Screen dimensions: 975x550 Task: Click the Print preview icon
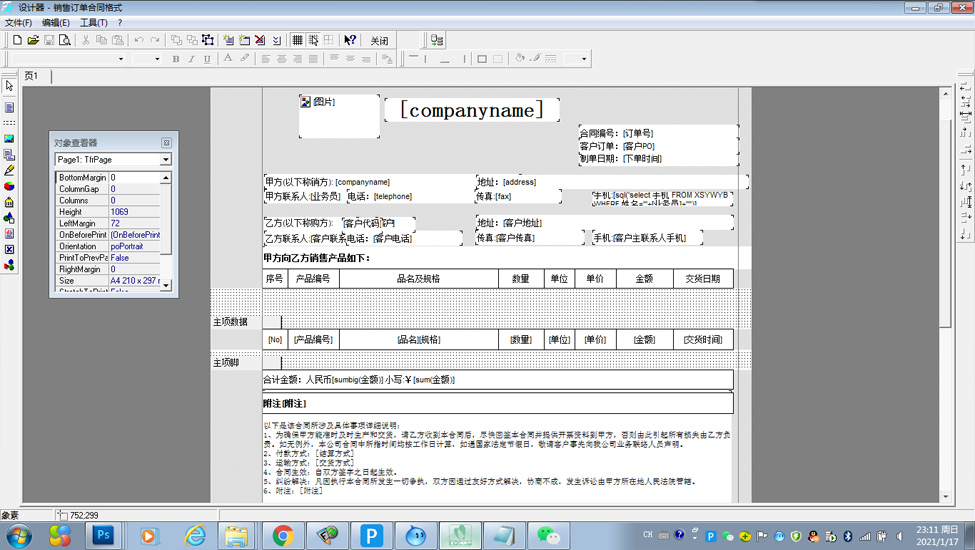coord(64,40)
